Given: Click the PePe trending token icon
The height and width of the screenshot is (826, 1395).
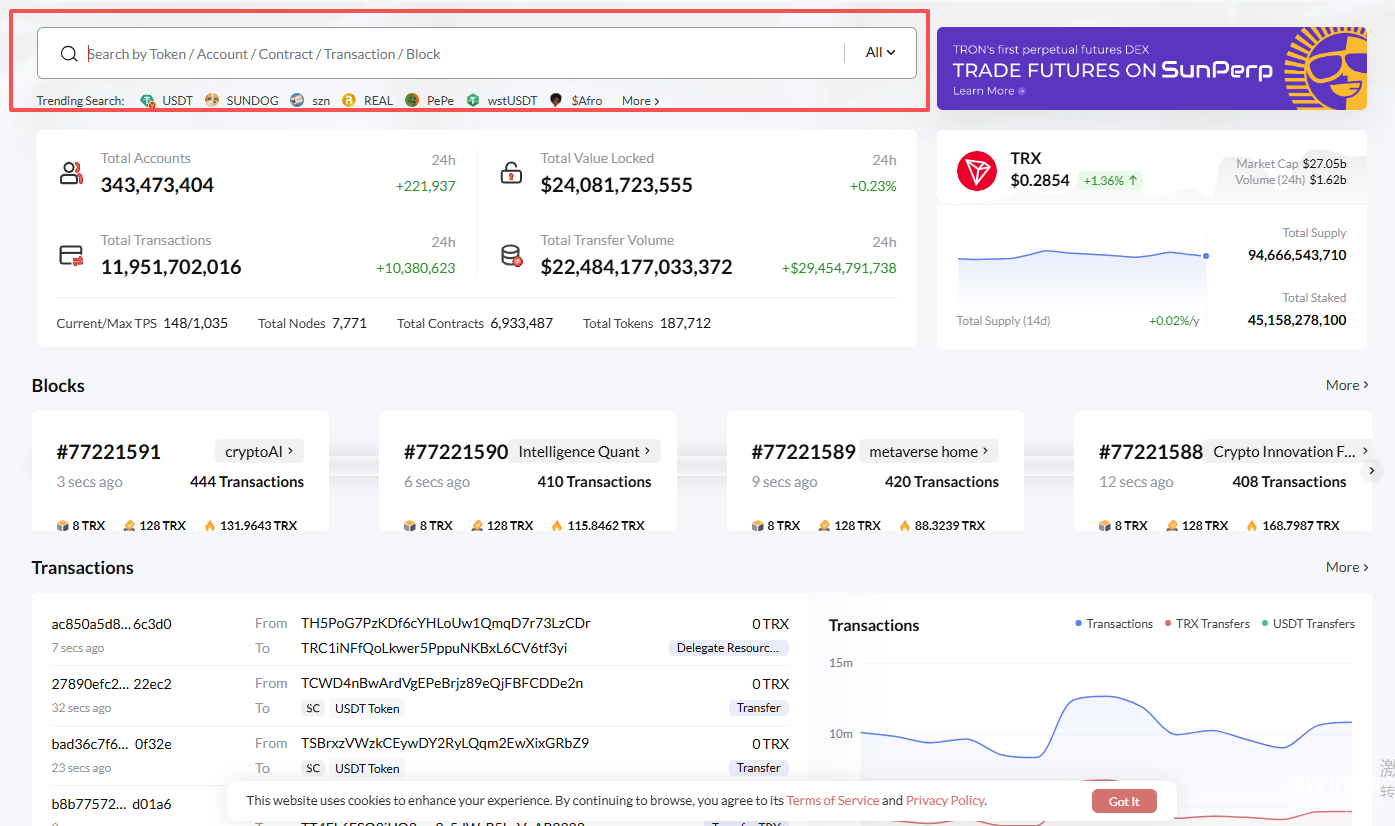Looking at the screenshot, I should [x=412, y=100].
